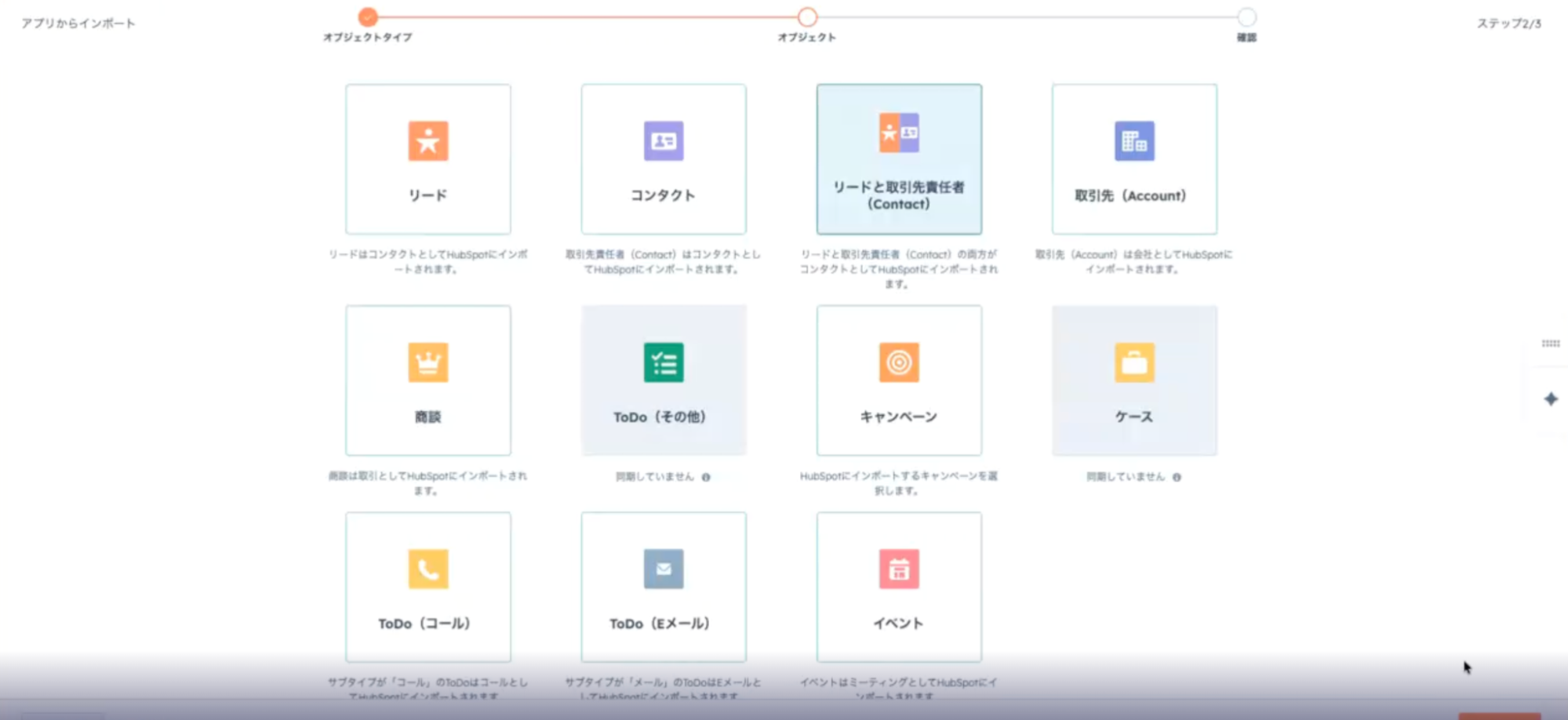Click the キャンペーン target icon
Viewport: 1568px width, 720px height.
pyautogui.click(x=898, y=362)
